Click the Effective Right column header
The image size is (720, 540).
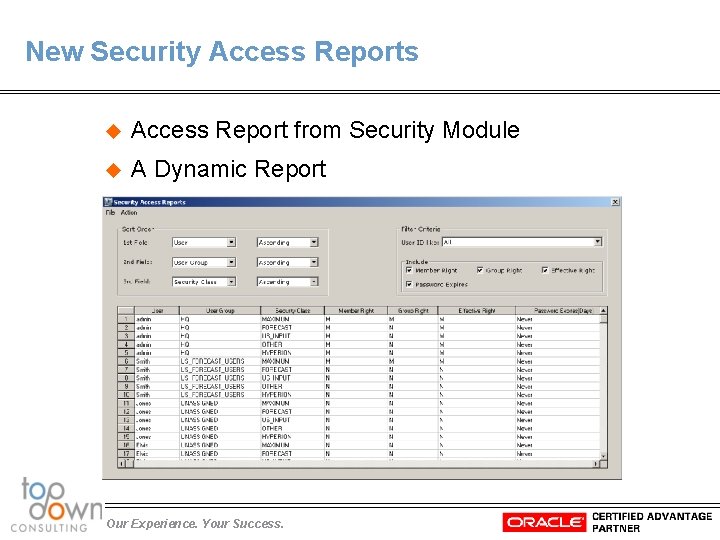coord(477,311)
